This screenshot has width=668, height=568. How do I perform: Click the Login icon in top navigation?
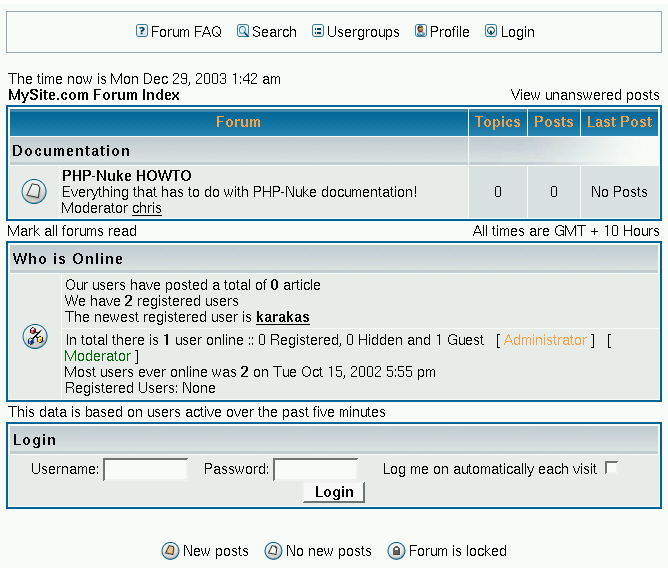tap(491, 31)
